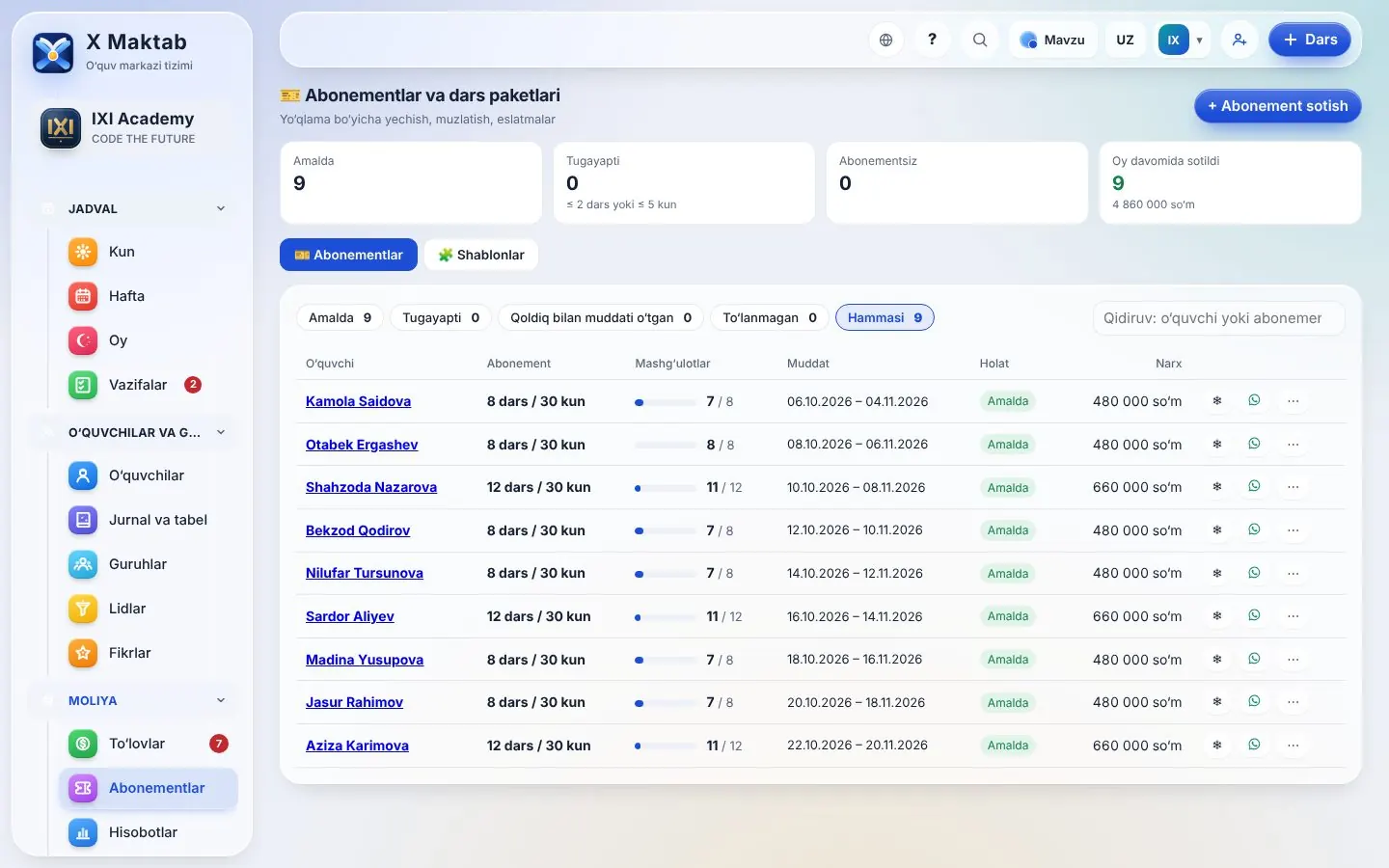The height and width of the screenshot is (868, 1389).
Task: Open three-dots menu for Sardor Aliyev
Action: (x=1294, y=616)
